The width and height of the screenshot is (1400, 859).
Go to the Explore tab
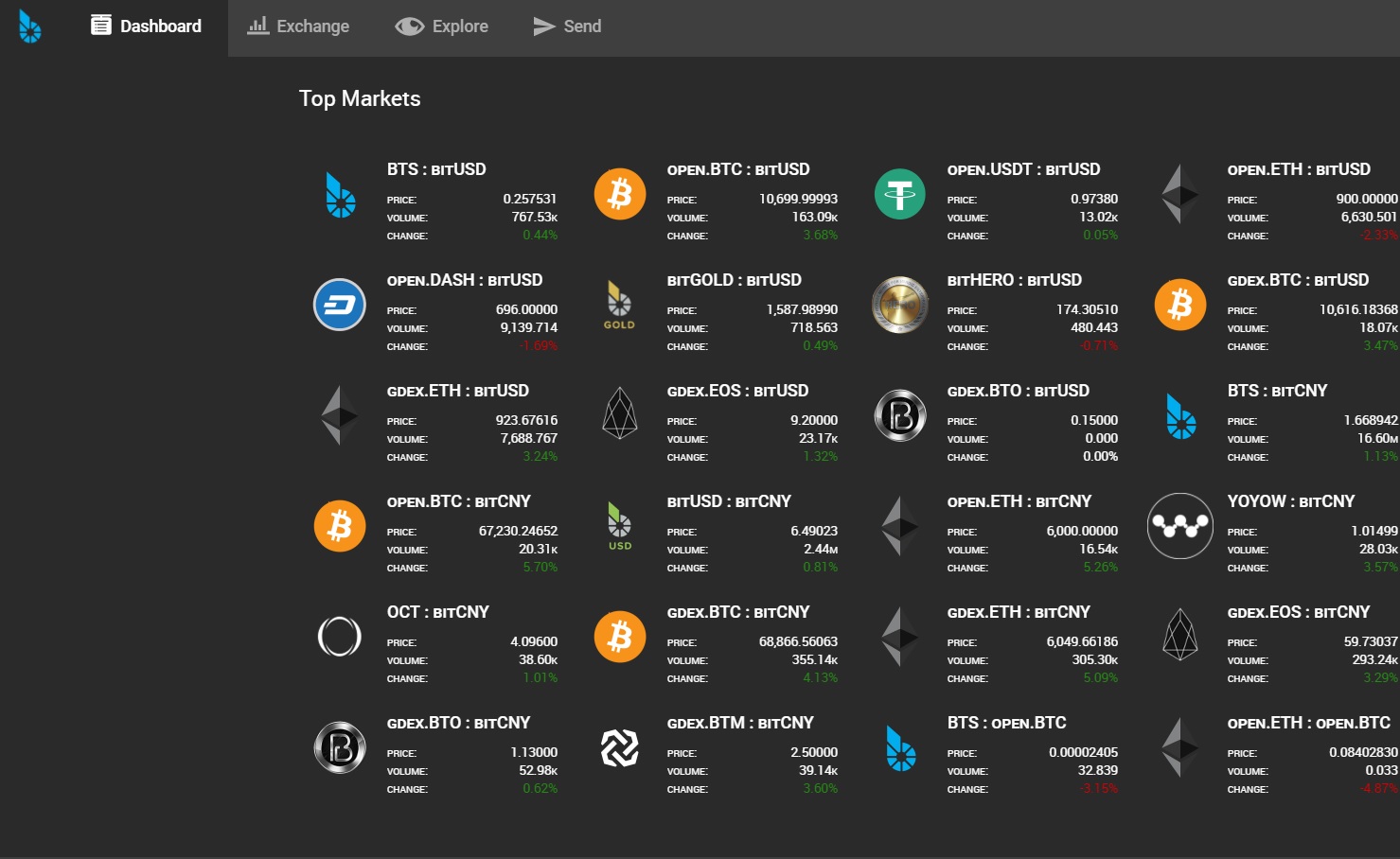(x=442, y=26)
